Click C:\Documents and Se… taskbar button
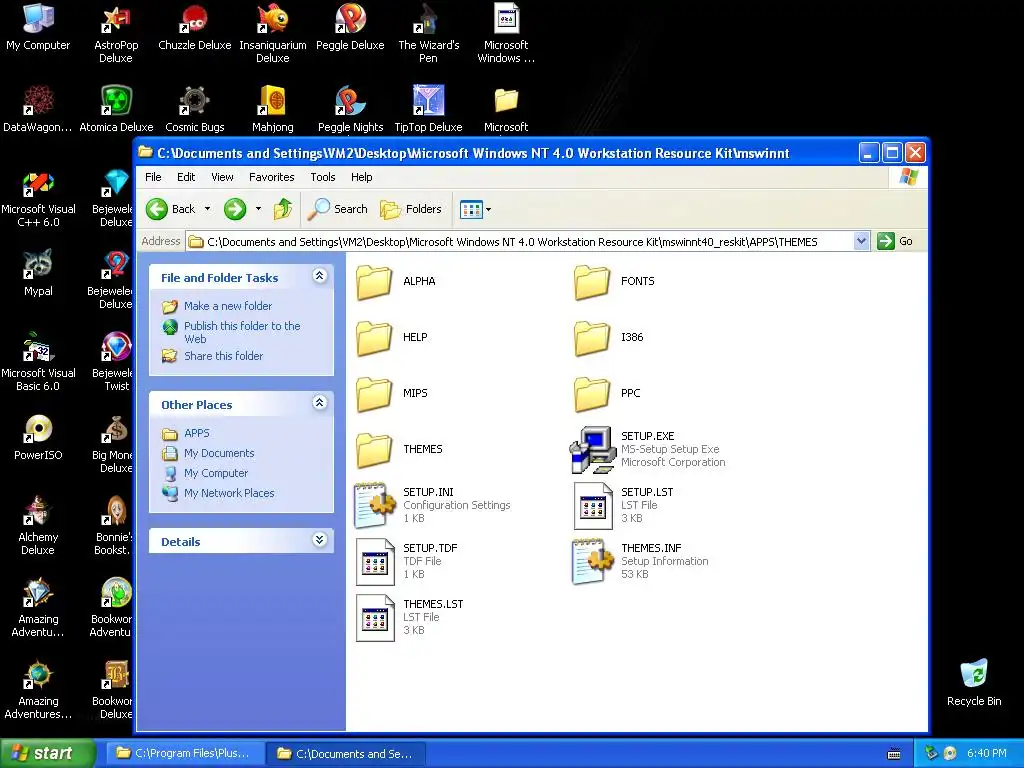The height and width of the screenshot is (768, 1024). pos(346,753)
